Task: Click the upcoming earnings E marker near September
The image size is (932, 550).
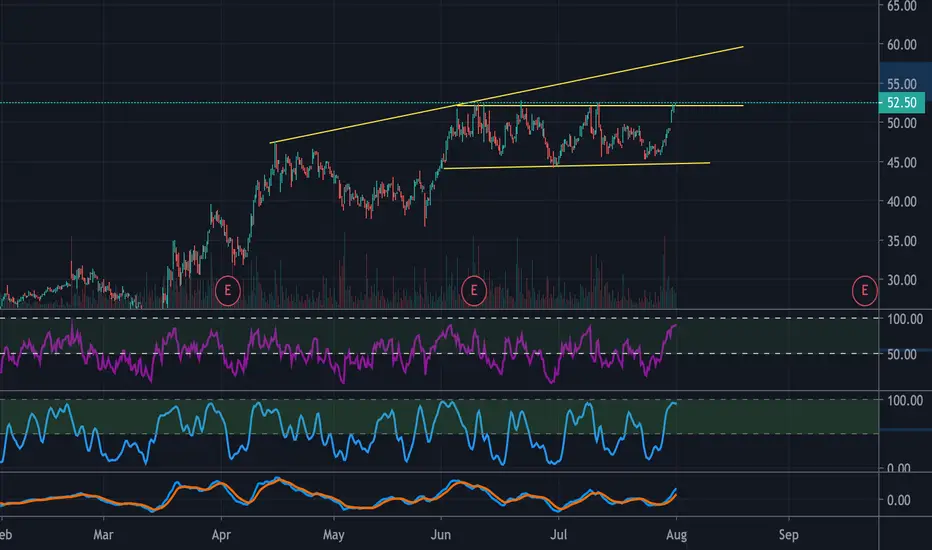Action: (x=864, y=291)
